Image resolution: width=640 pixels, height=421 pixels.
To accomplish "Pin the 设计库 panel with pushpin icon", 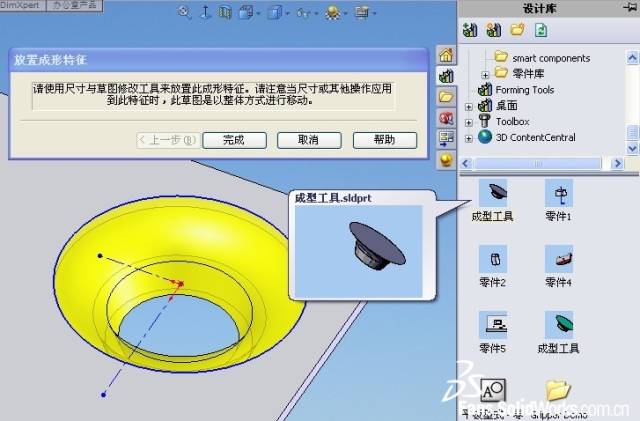I will [x=628, y=8].
